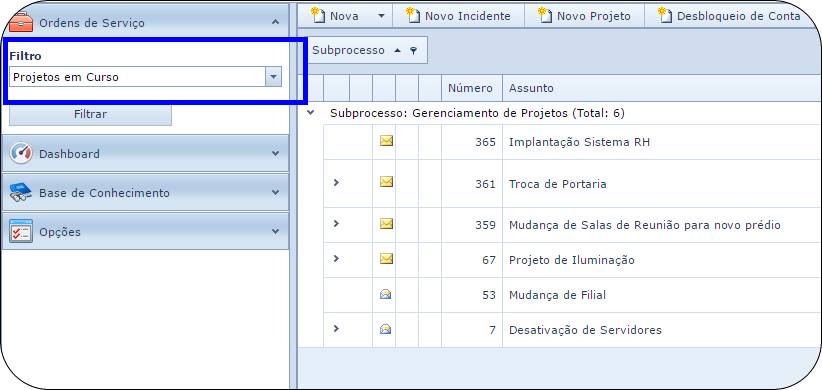Image resolution: width=822 pixels, height=390 pixels.
Task: Click number 67 cell
Action: [472, 260]
